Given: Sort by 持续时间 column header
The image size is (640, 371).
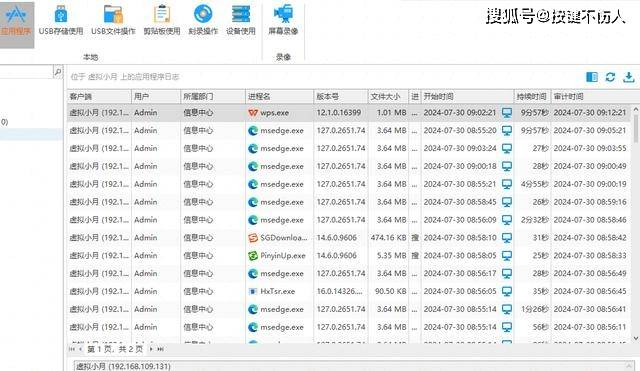Looking at the screenshot, I should tap(532, 96).
